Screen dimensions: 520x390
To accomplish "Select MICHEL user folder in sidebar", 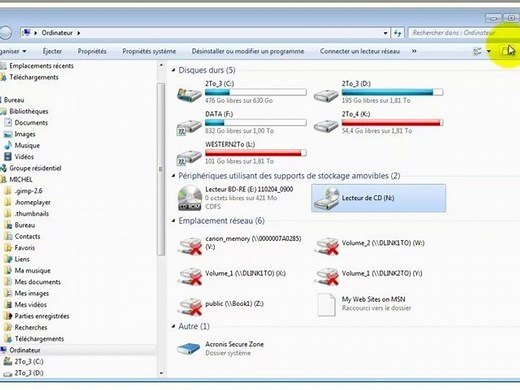I will tap(21, 179).
